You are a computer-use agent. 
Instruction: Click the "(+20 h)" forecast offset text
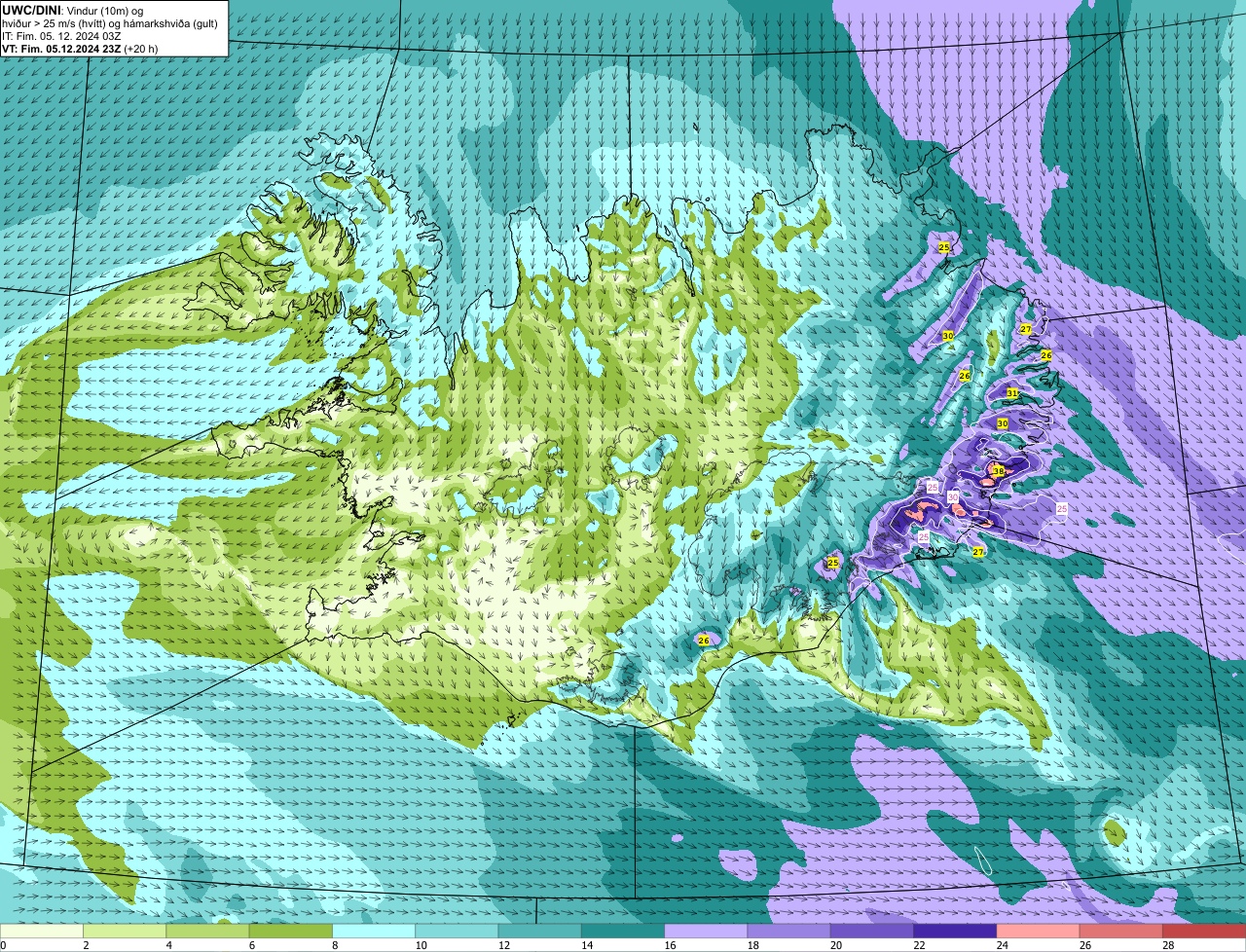click(x=141, y=48)
